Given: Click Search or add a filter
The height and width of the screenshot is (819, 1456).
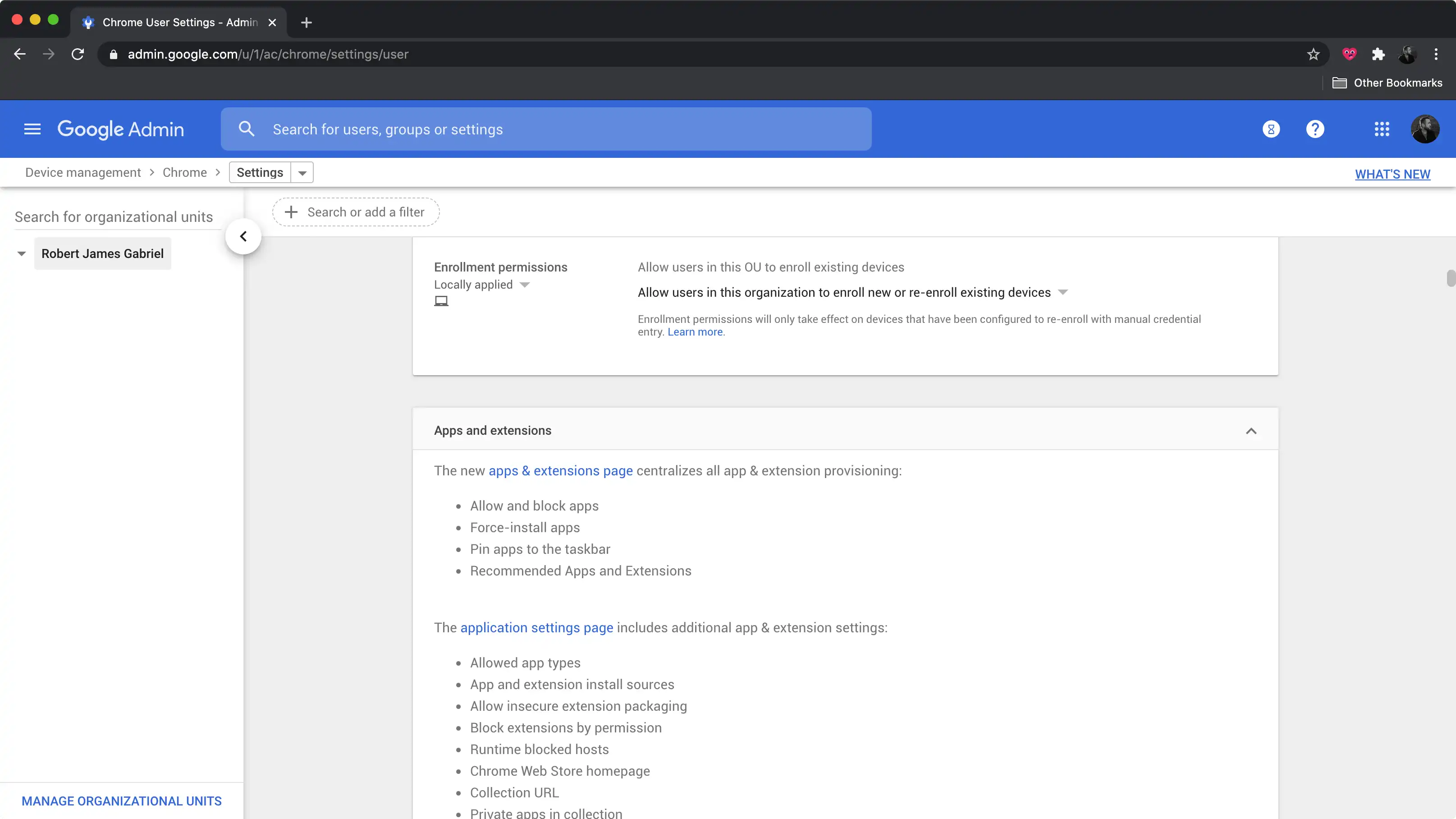Looking at the screenshot, I should pos(356,212).
